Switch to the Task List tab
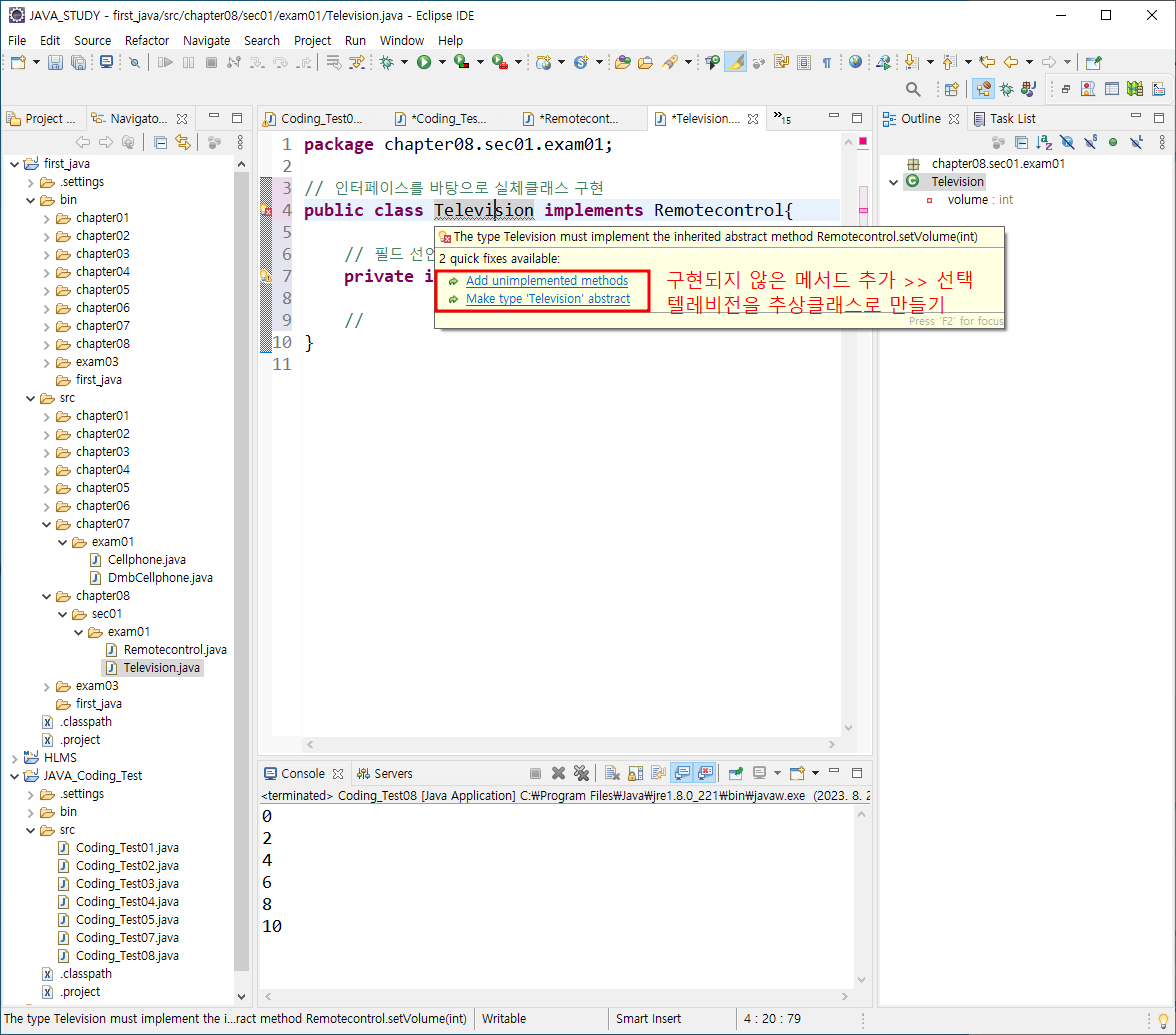The width and height of the screenshot is (1176, 1035). point(1004,118)
